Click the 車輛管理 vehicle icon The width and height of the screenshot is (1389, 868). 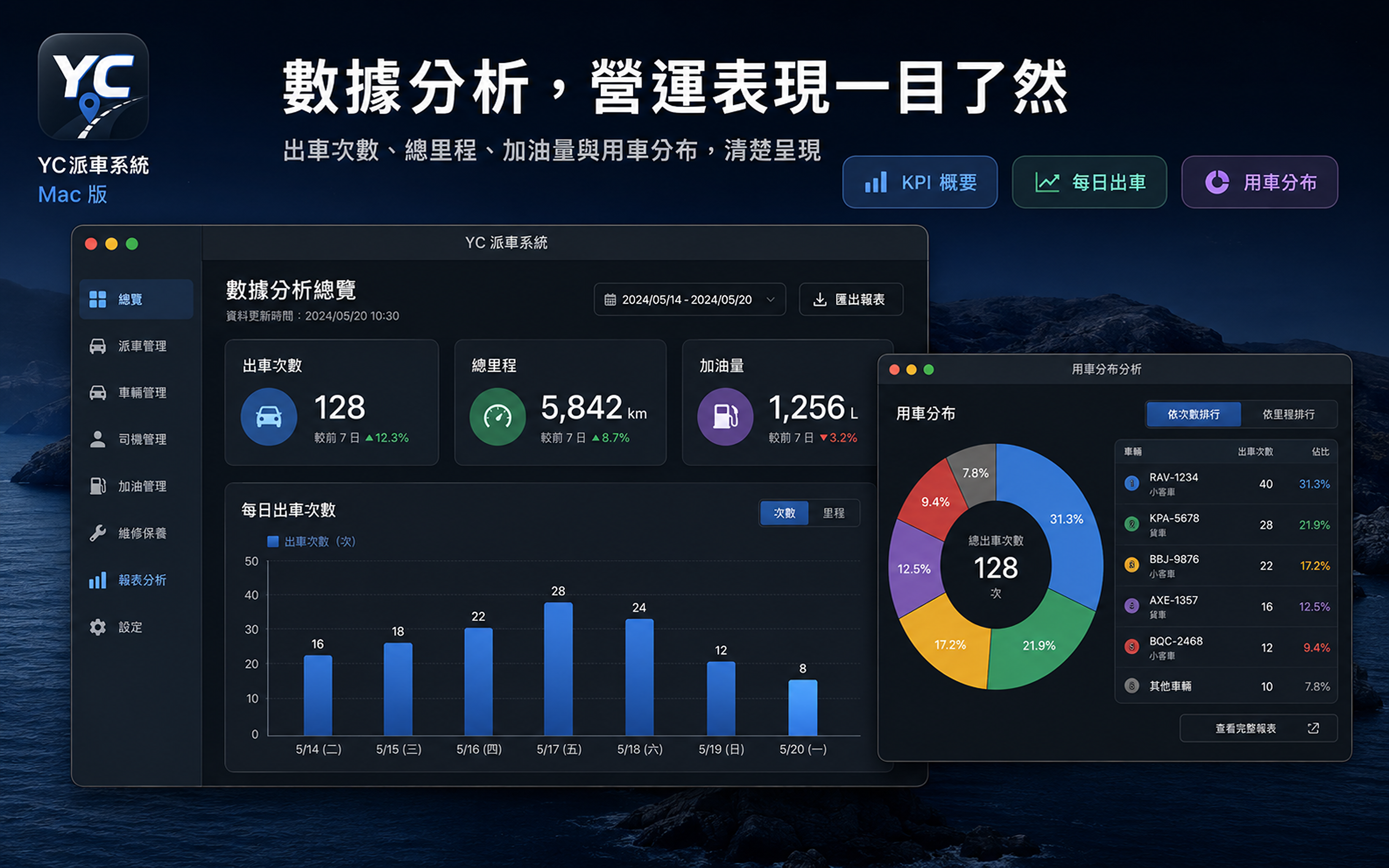(97, 393)
